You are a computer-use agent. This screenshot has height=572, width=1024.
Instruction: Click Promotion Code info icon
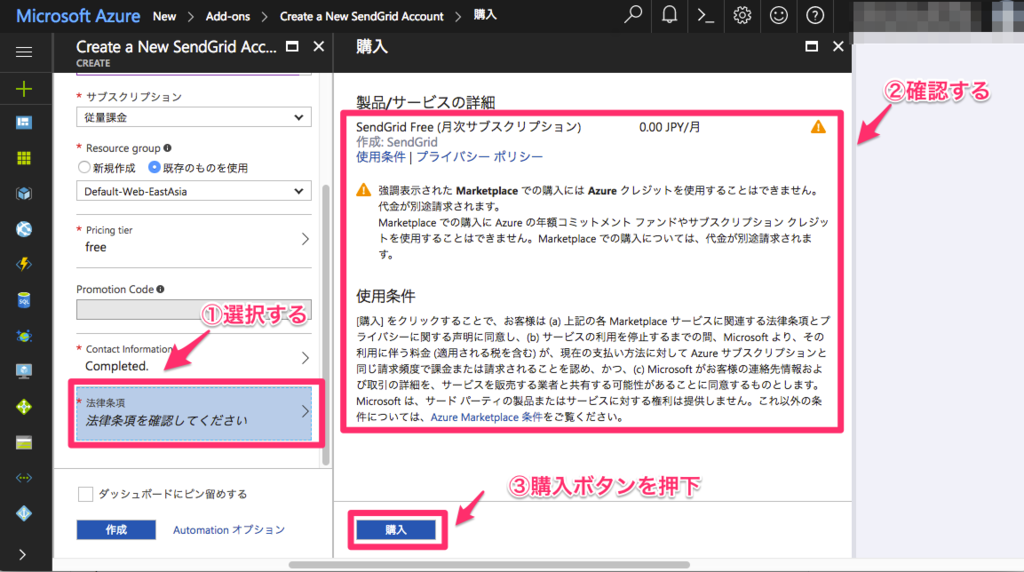point(160,289)
